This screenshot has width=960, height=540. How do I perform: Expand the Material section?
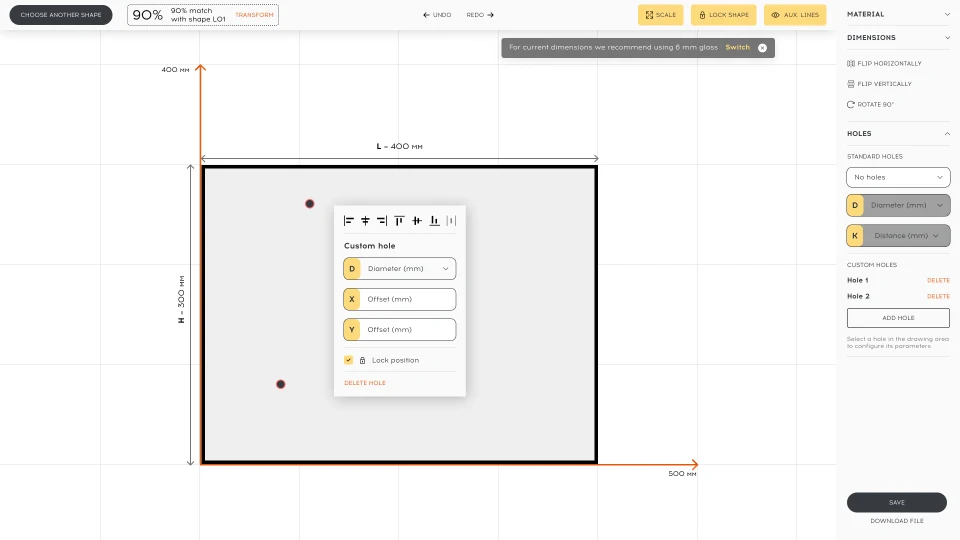coord(898,14)
